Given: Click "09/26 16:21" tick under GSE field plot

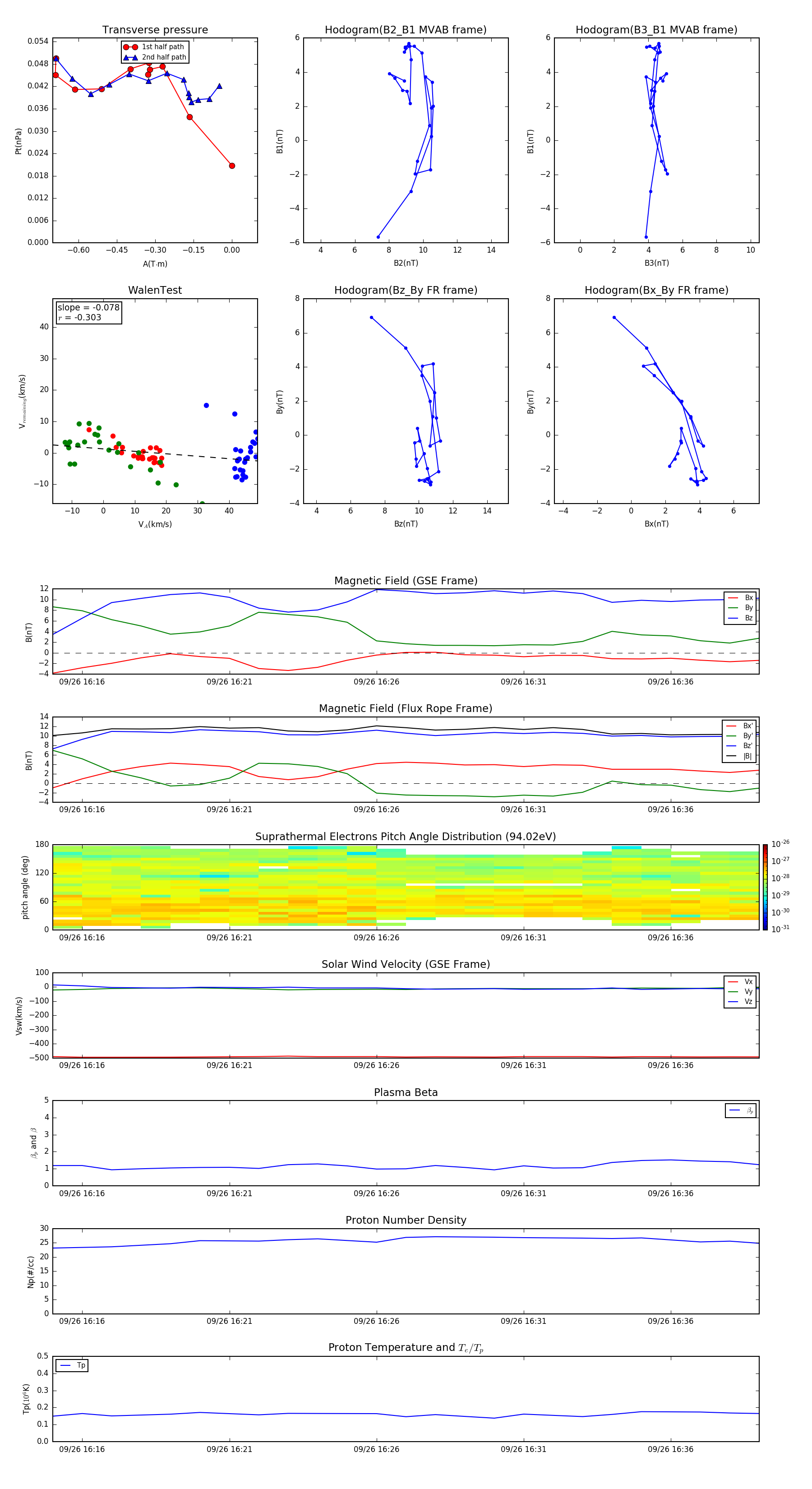Looking at the screenshot, I should (x=230, y=682).
